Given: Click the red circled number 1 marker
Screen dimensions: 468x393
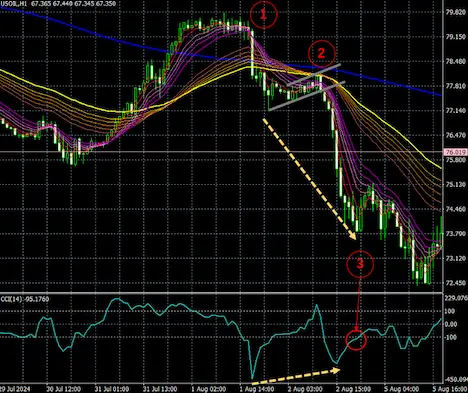Looking at the screenshot, I should [263, 14].
